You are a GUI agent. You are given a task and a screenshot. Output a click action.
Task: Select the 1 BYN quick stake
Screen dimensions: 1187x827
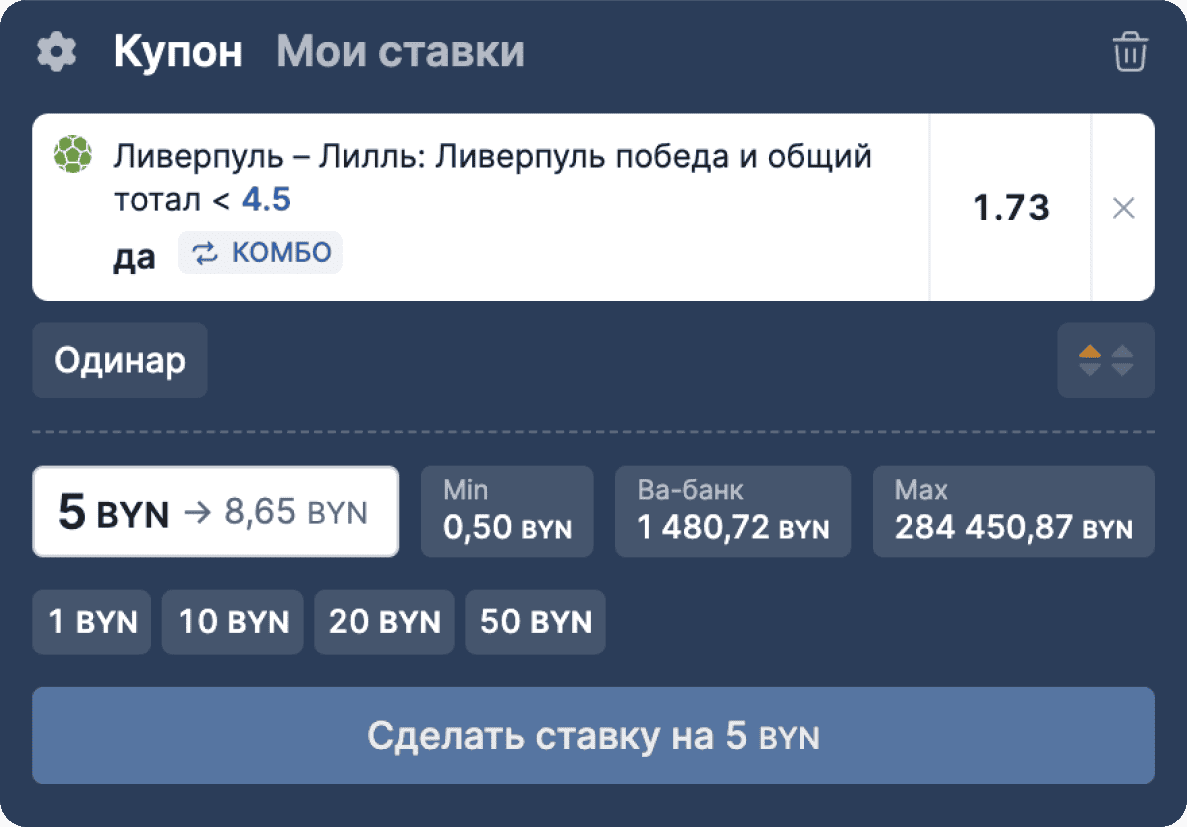(x=92, y=622)
